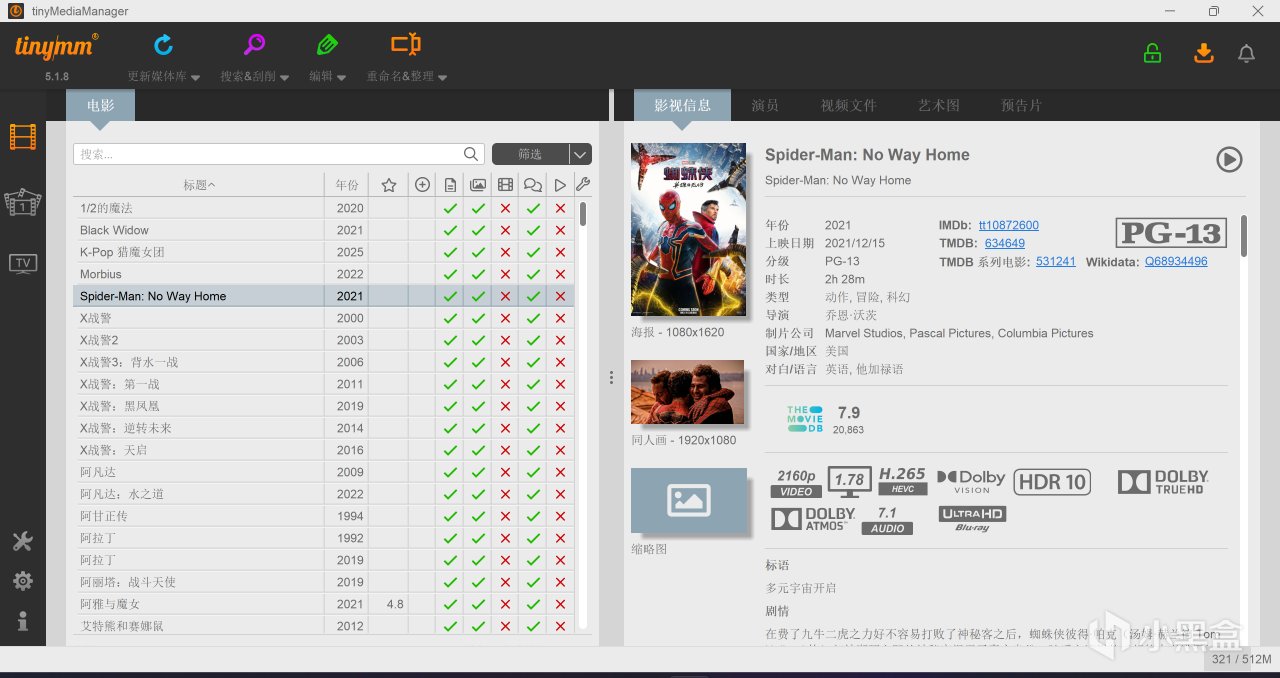Image resolution: width=1280 pixels, height=678 pixels.
Task: Click the 筛选 filter button
Action: pos(530,154)
